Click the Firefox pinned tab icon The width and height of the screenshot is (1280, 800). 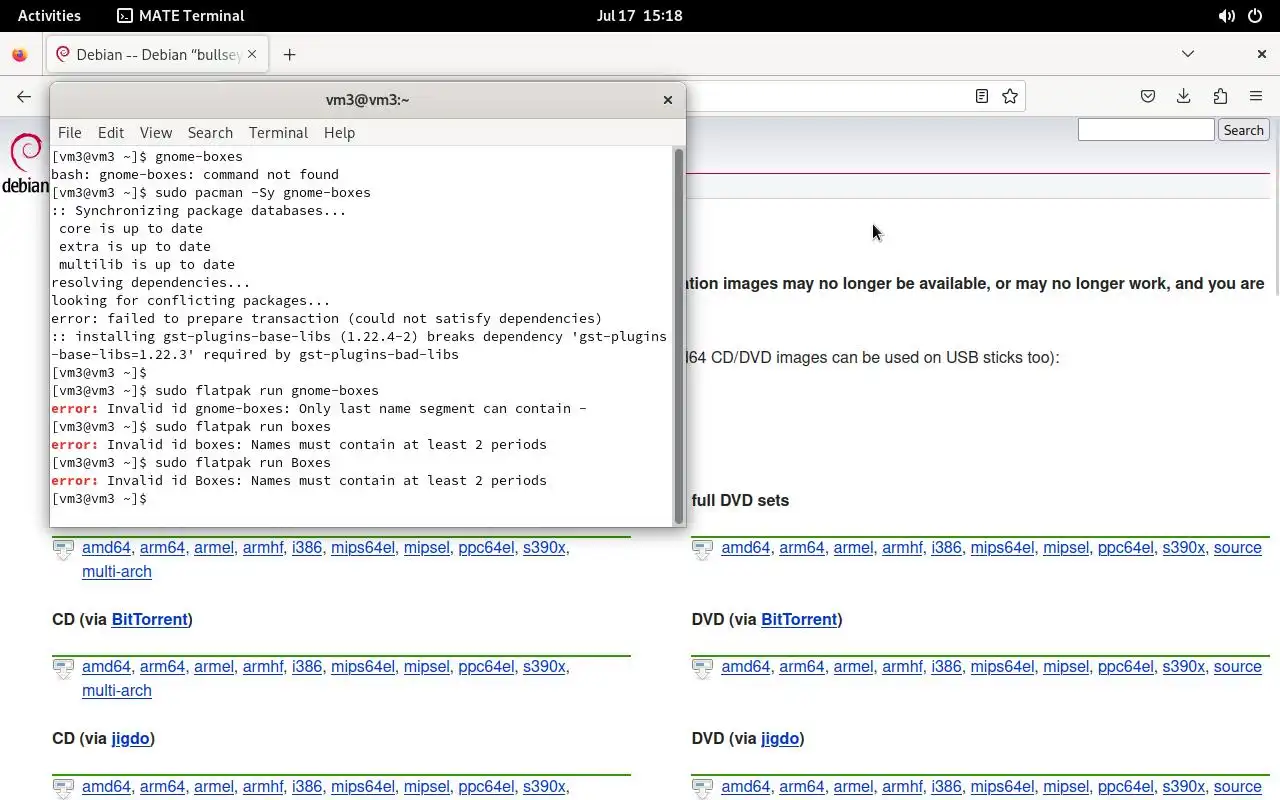point(19,55)
